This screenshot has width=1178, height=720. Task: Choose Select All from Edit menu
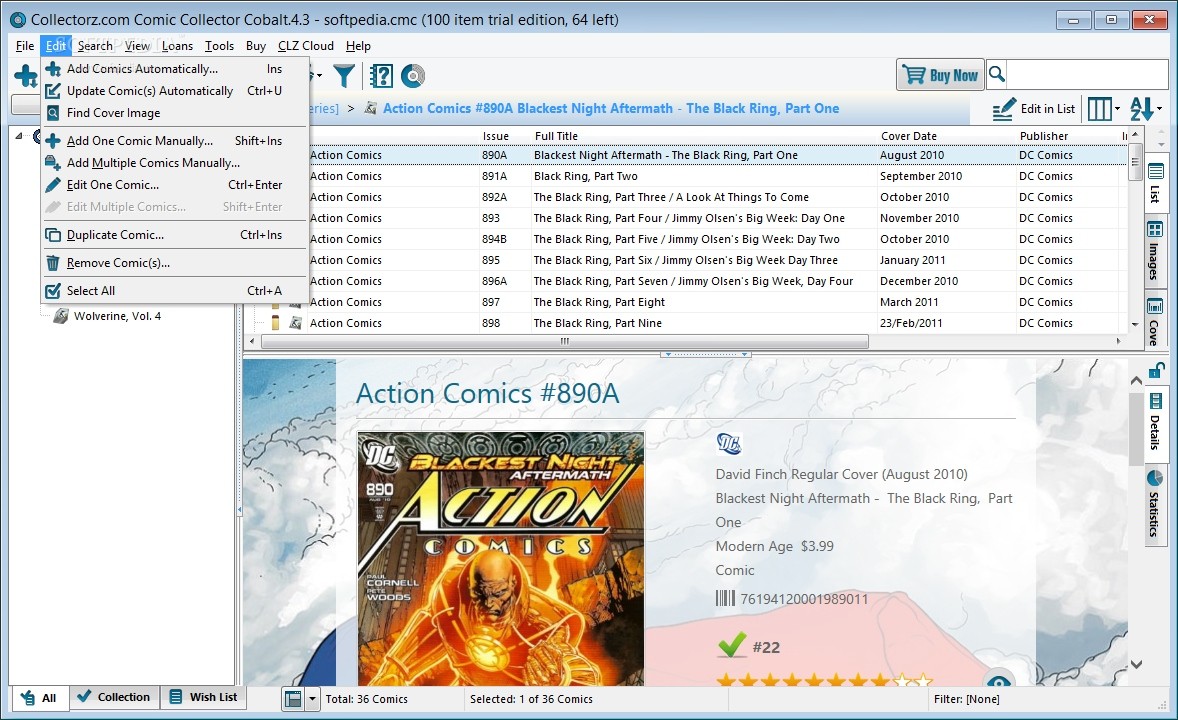pyautogui.click(x=174, y=291)
